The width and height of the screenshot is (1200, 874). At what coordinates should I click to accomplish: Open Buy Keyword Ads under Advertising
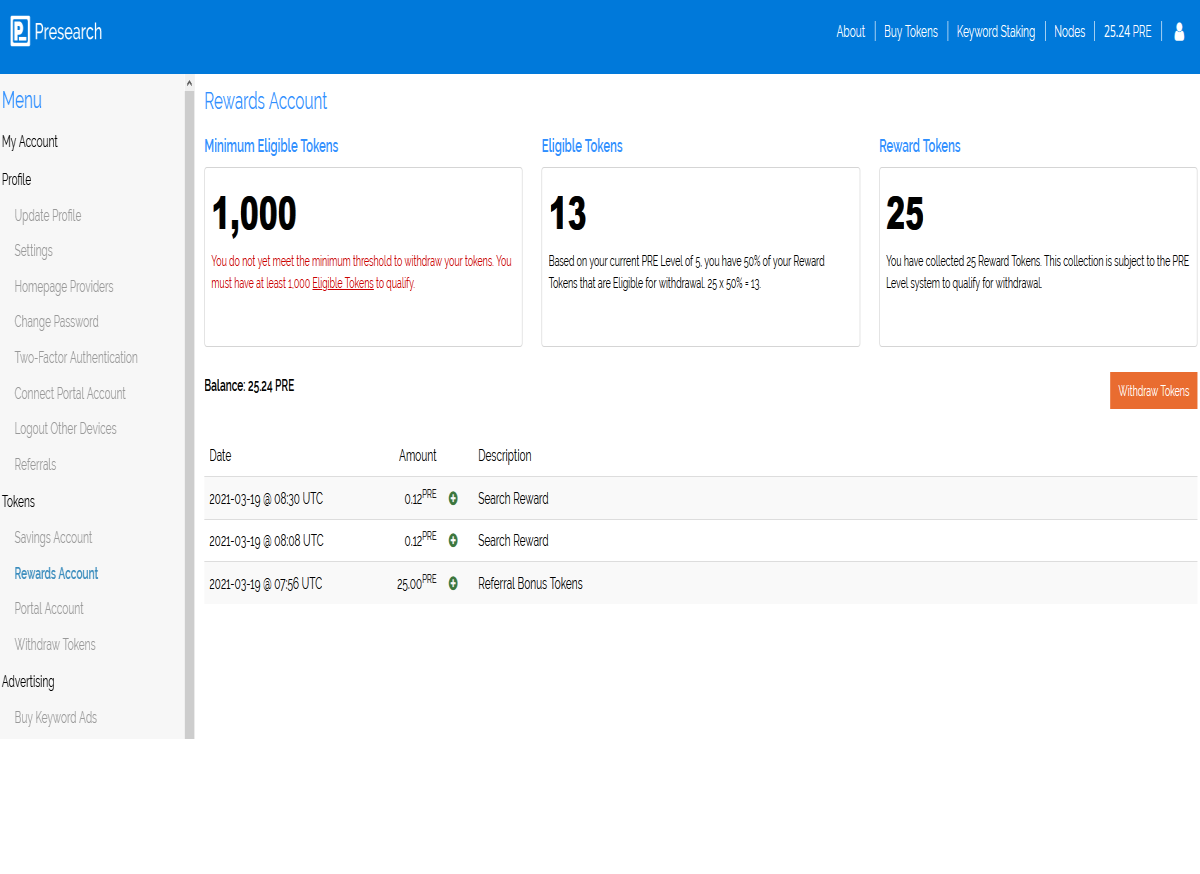point(55,717)
